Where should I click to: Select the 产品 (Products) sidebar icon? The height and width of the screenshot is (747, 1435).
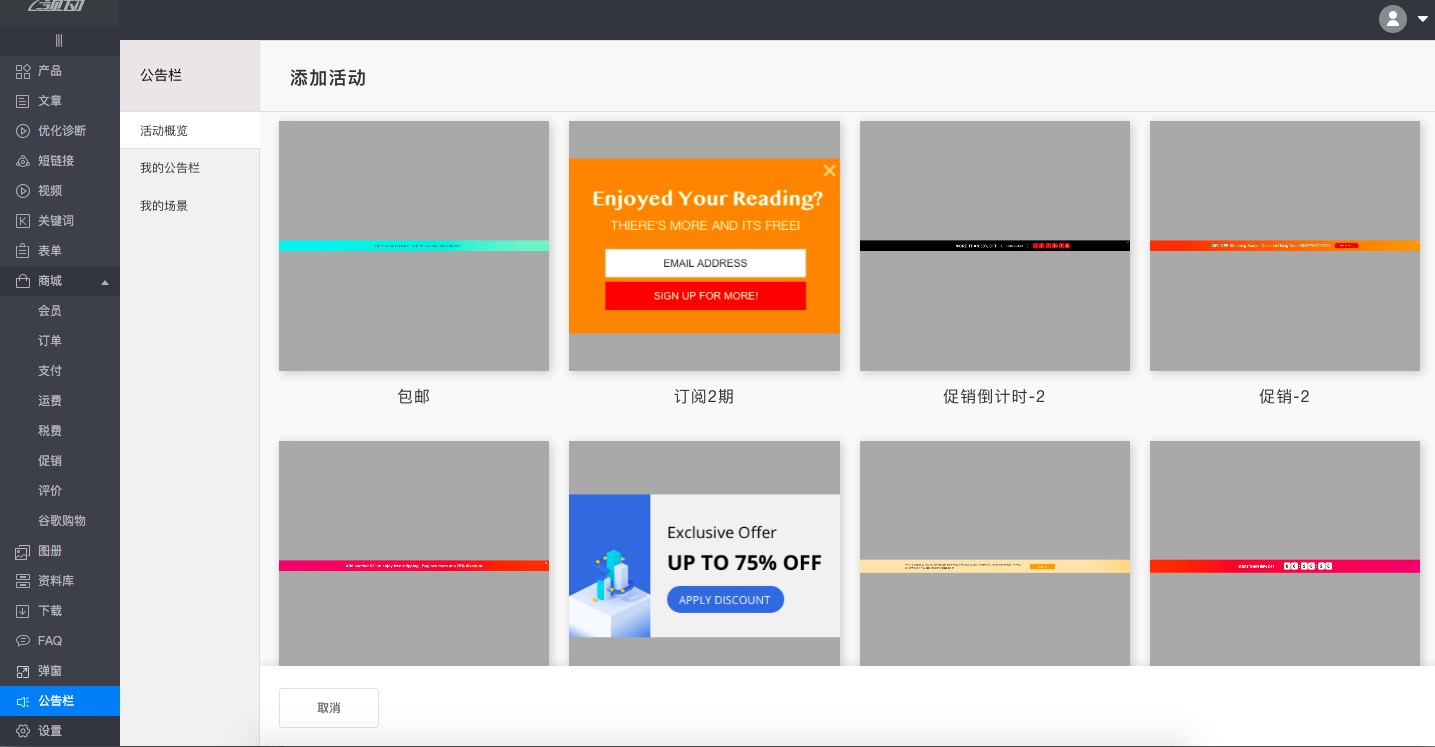point(23,71)
